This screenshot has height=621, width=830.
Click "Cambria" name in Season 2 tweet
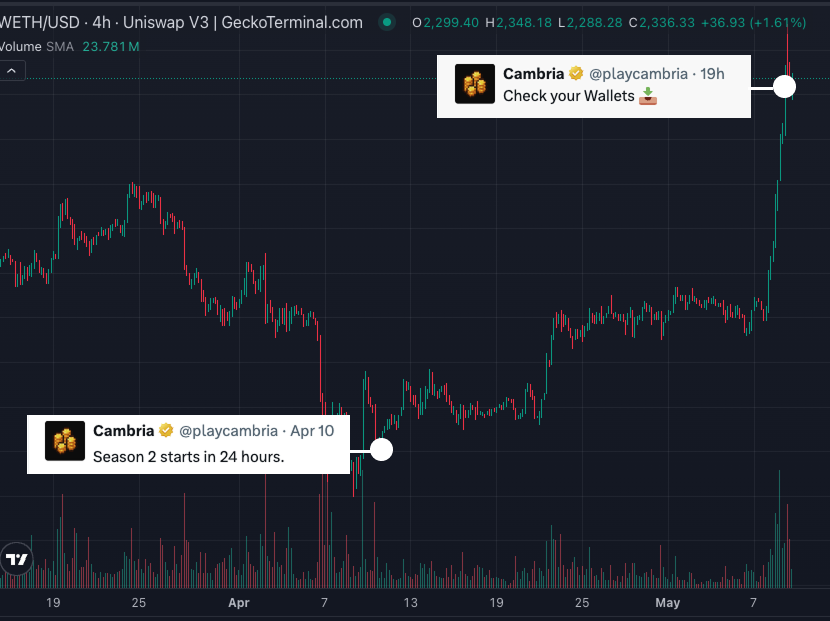coord(123,430)
